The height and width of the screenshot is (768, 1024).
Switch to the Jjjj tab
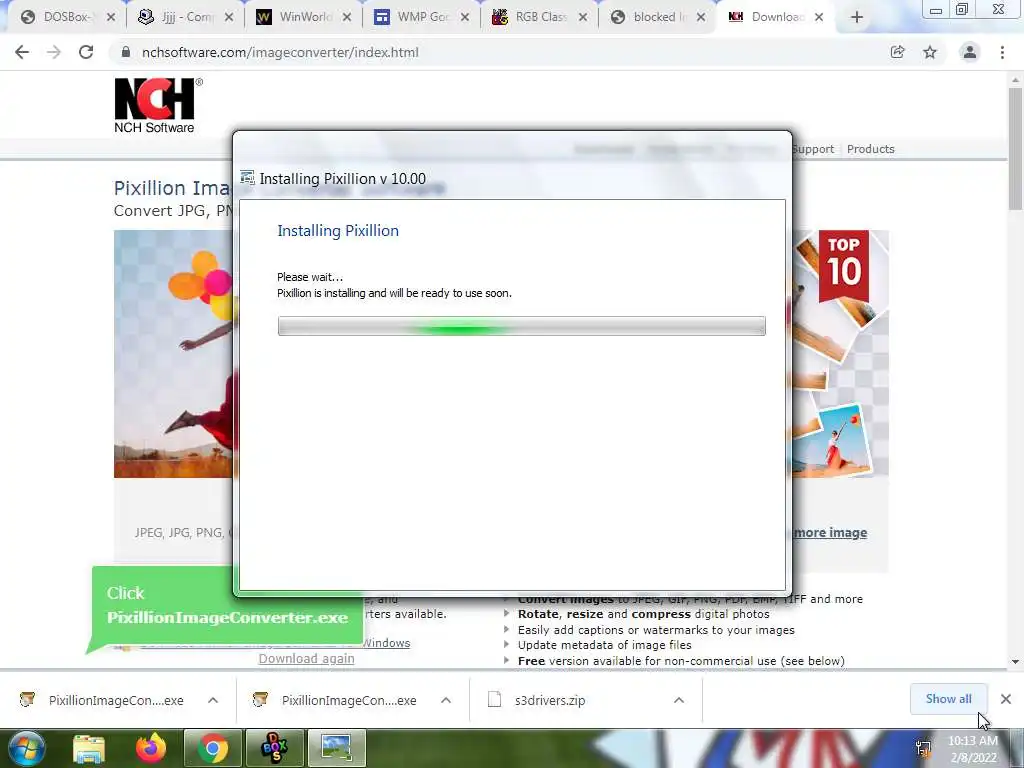[185, 17]
